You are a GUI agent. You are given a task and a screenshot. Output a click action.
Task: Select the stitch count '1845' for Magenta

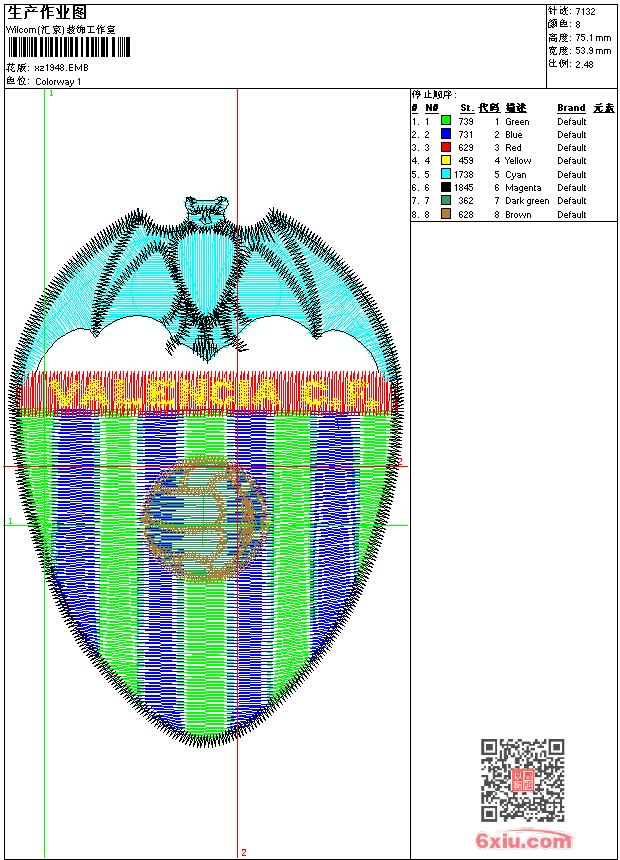(464, 188)
